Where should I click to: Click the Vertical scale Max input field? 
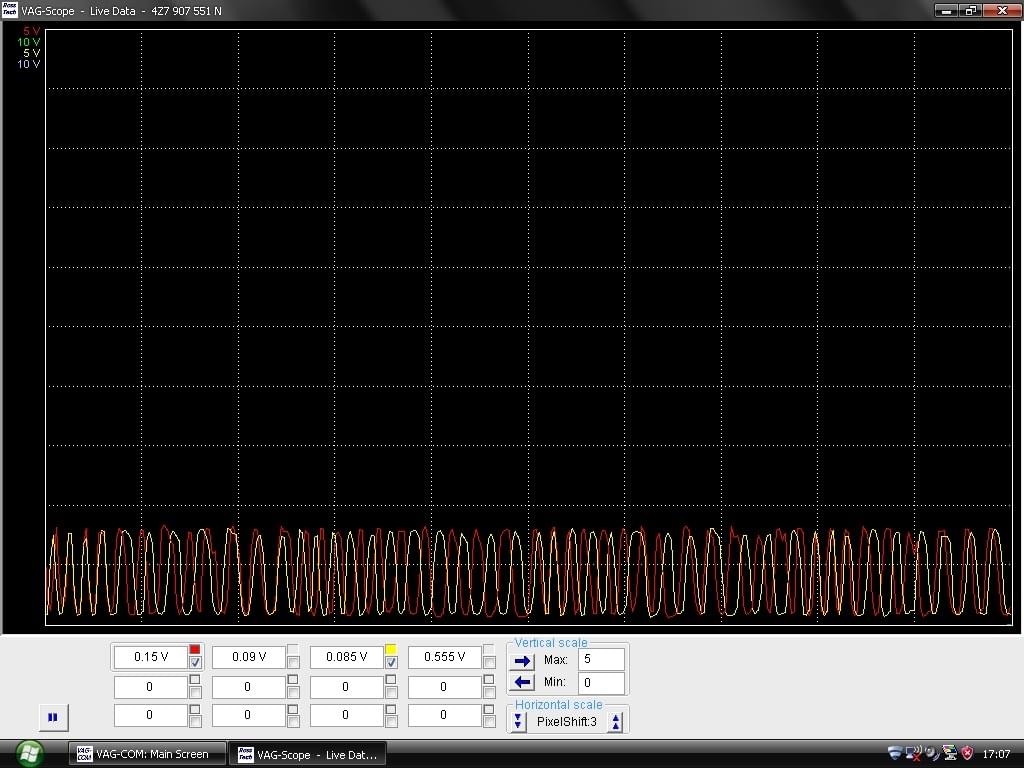click(600, 660)
